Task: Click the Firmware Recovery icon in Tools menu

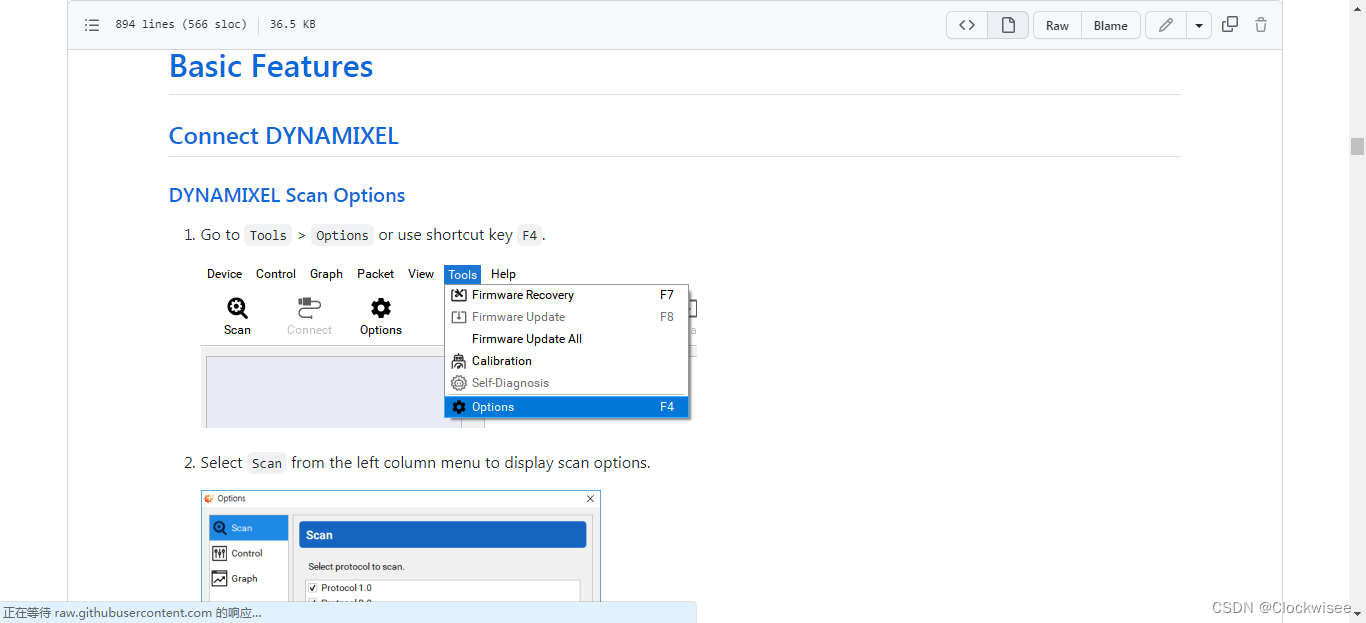Action: [458, 295]
